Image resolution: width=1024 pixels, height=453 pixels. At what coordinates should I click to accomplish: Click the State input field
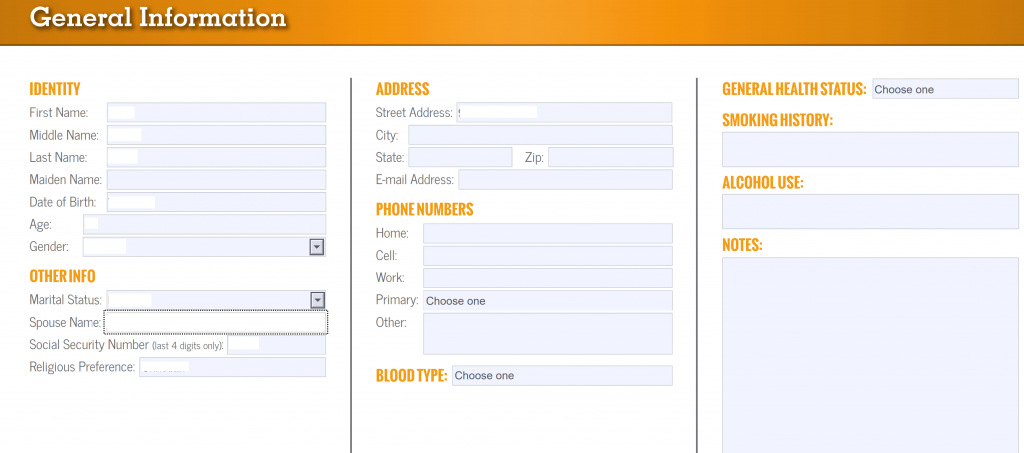click(x=460, y=157)
